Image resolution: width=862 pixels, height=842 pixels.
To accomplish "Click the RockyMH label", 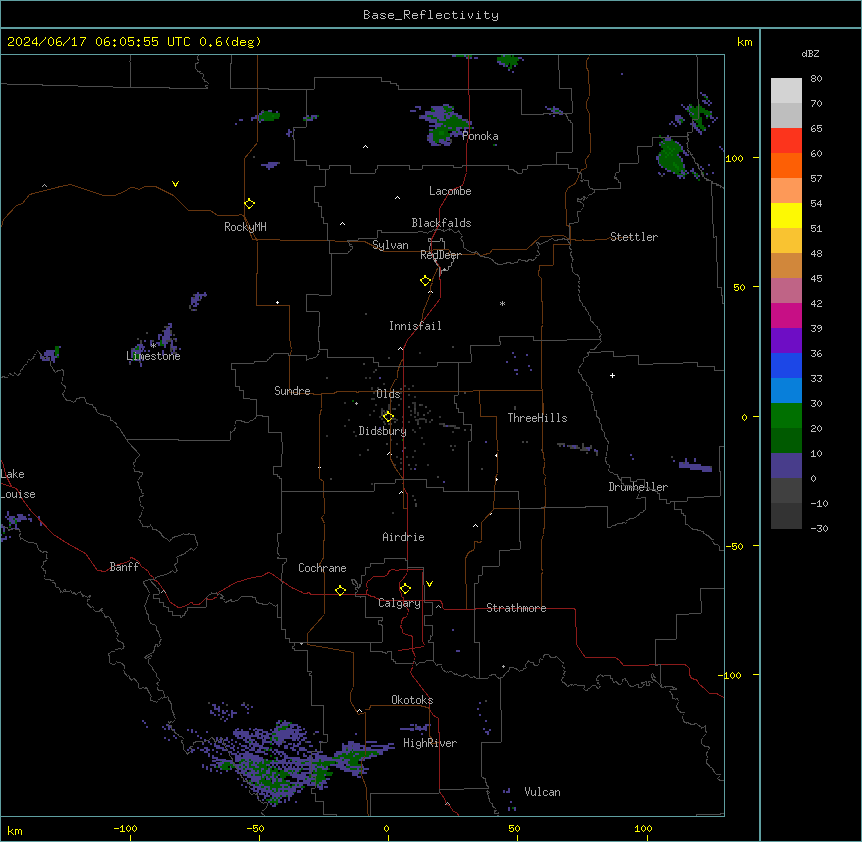I will [x=245, y=227].
